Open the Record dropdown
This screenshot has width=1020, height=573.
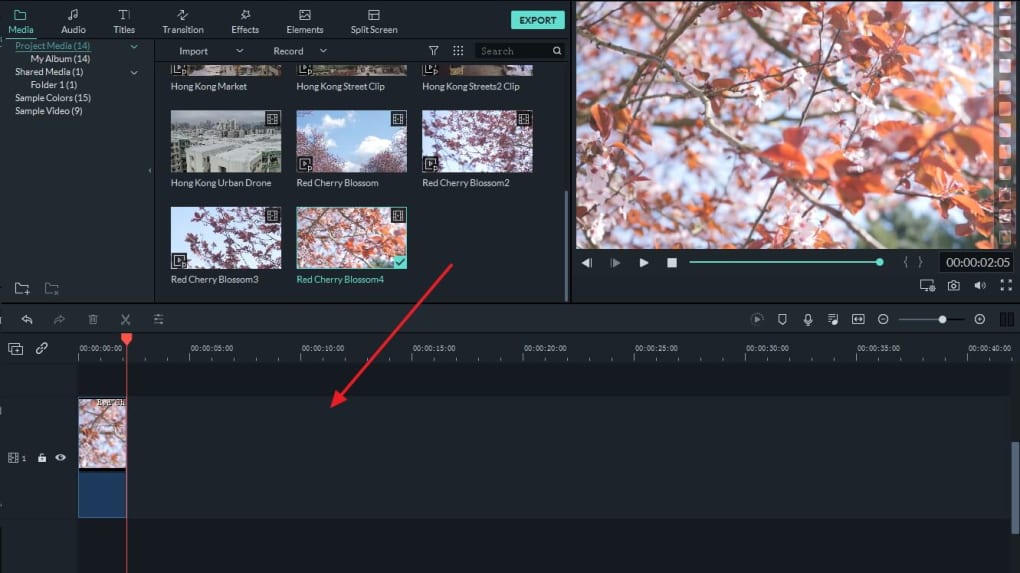coord(299,51)
